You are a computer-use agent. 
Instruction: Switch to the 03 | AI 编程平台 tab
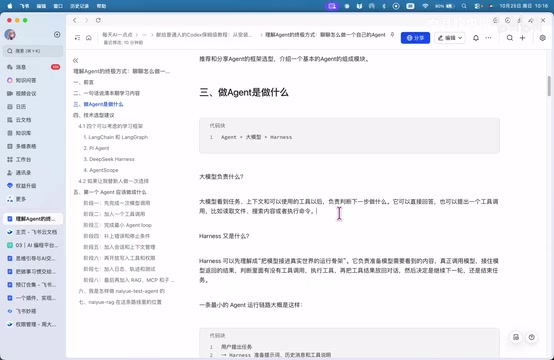point(33,245)
